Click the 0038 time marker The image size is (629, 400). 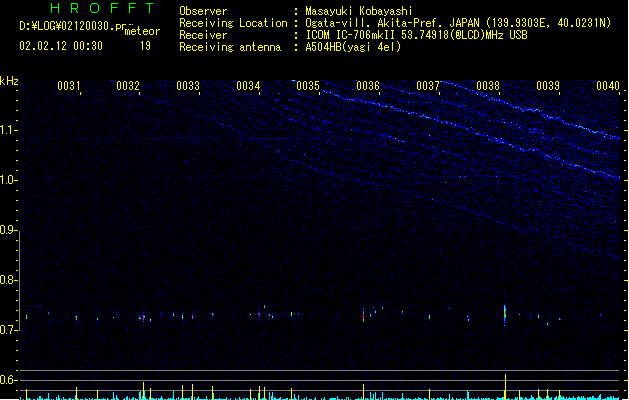coord(488,86)
